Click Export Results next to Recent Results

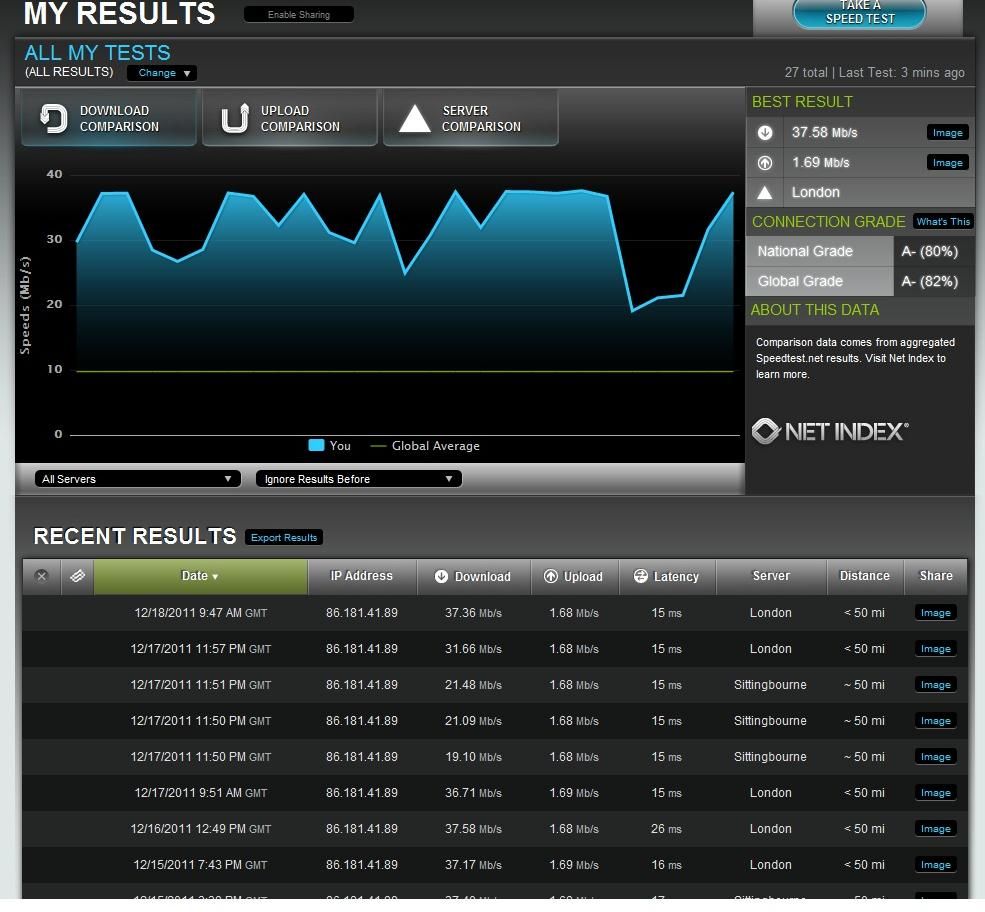coord(284,537)
